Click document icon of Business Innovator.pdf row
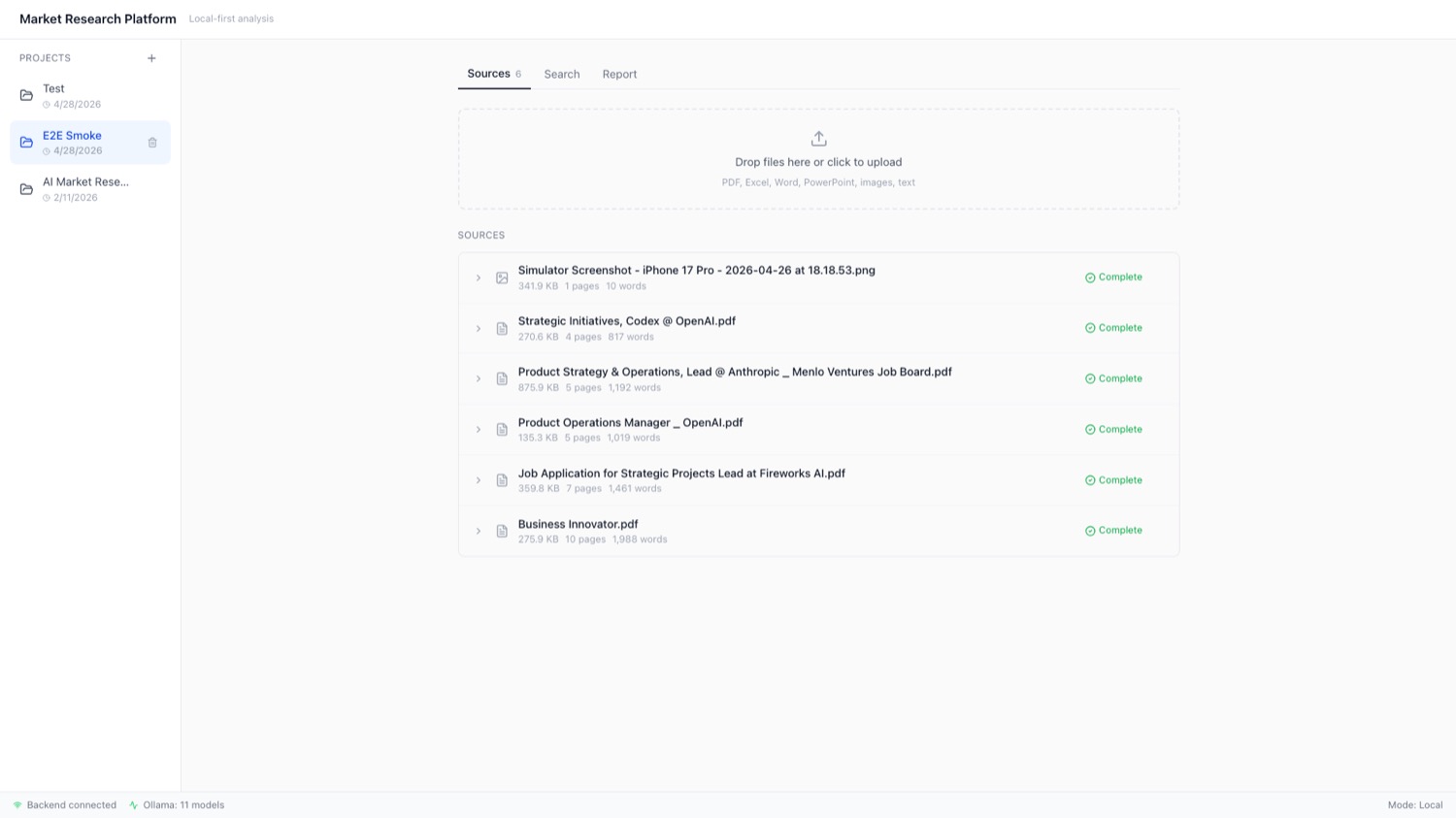Viewport: 1456px width, 818px height. 502,531
